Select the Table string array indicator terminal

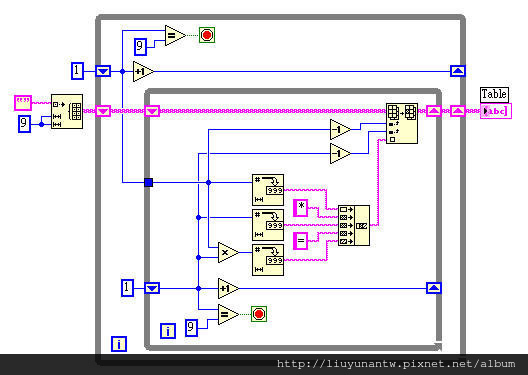pos(496,111)
